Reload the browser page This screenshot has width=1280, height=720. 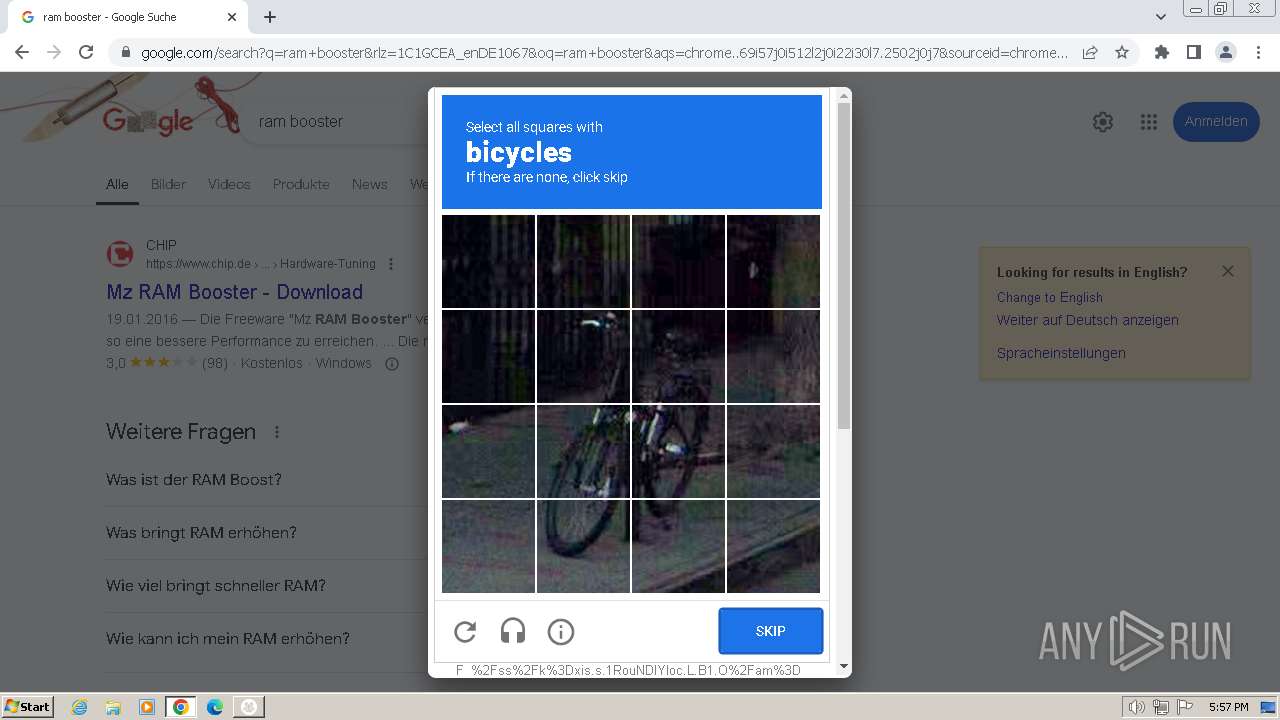click(86, 52)
